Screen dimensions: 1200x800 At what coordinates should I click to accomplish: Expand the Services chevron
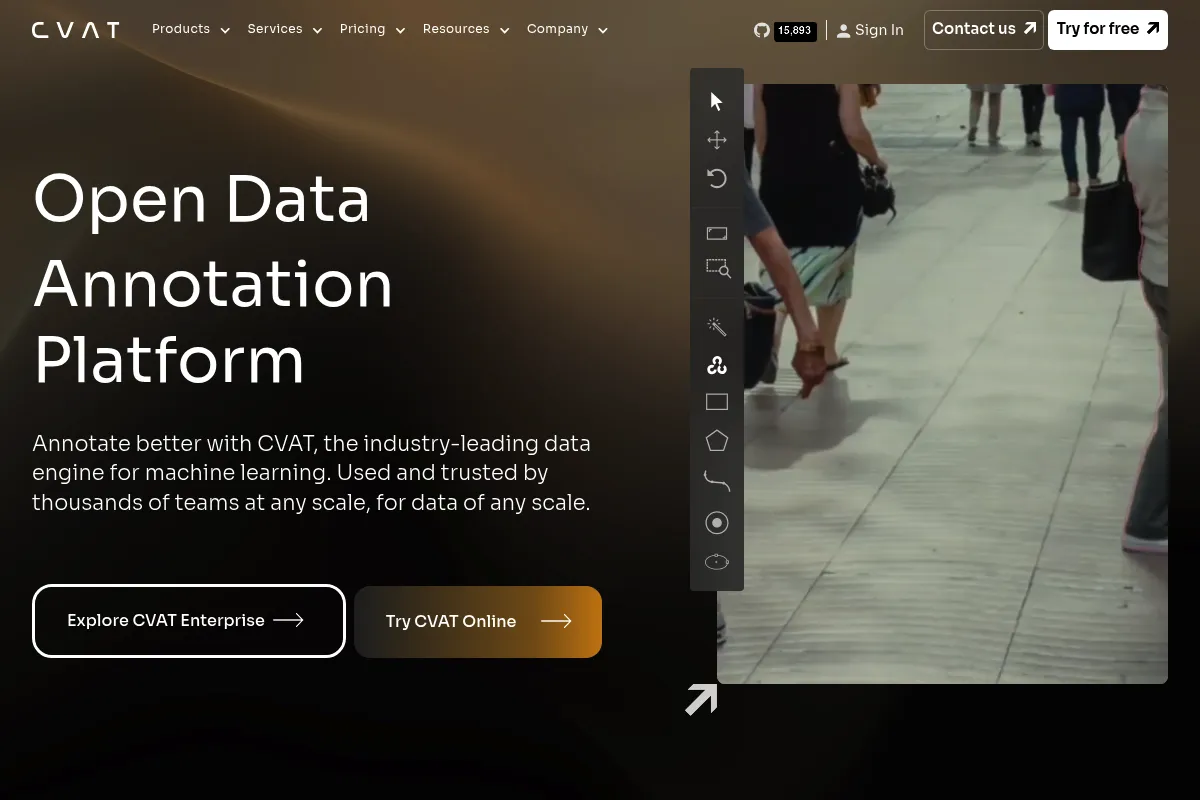317,31
